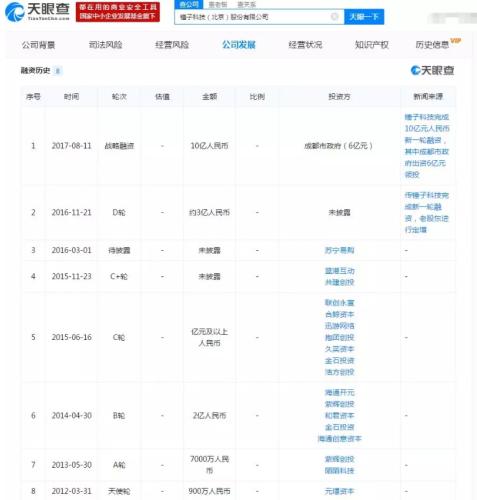
Task: Click the date 2014-04-30
Action: click(x=71, y=416)
